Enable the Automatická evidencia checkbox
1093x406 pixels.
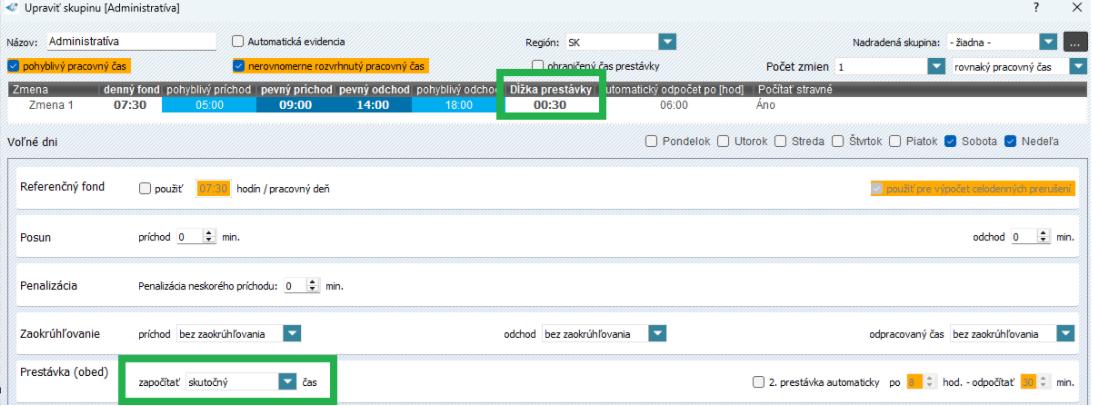[238, 42]
